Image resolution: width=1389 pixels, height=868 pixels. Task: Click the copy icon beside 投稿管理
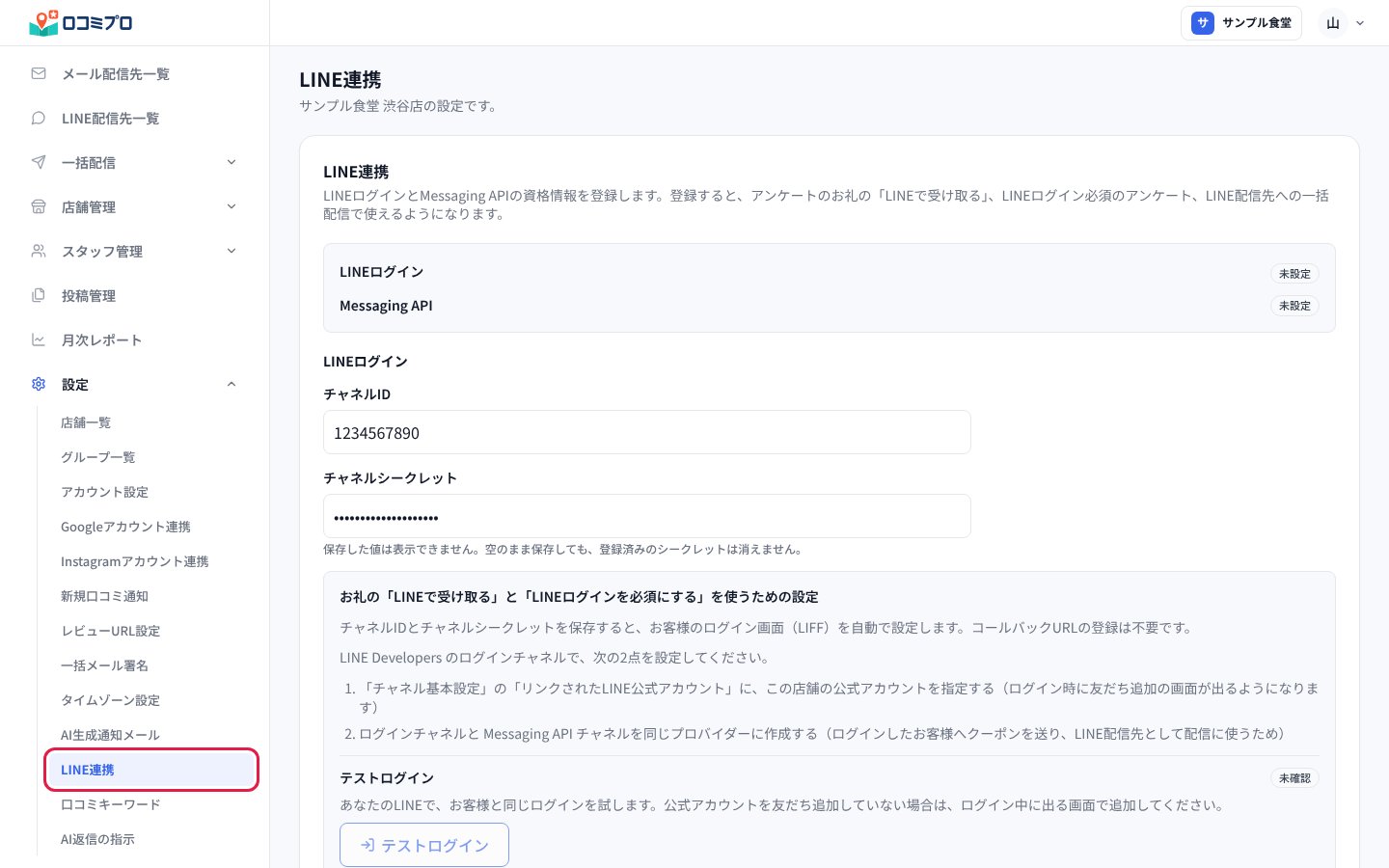[x=39, y=295]
